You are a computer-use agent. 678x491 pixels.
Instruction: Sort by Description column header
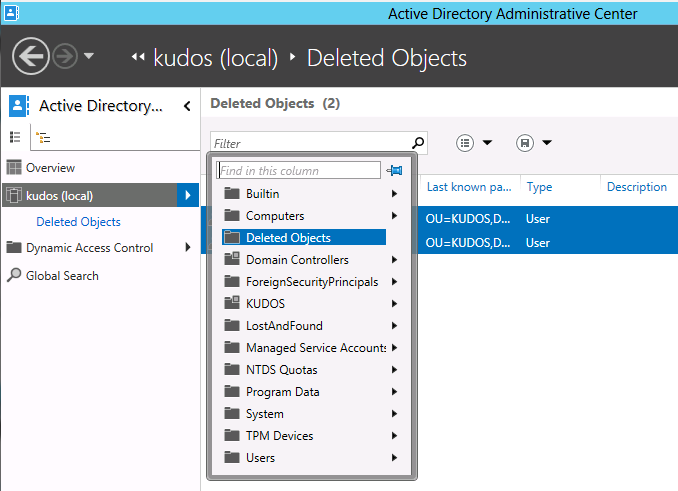pyautogui.click(x=637, y=187)
